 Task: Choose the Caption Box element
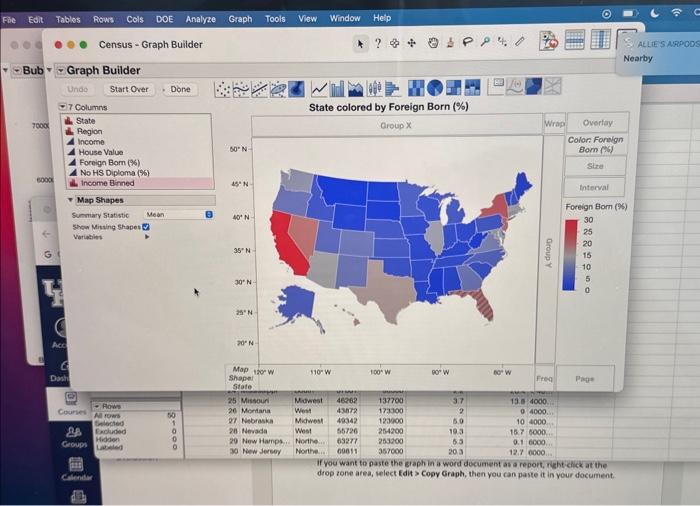point(496,86)
